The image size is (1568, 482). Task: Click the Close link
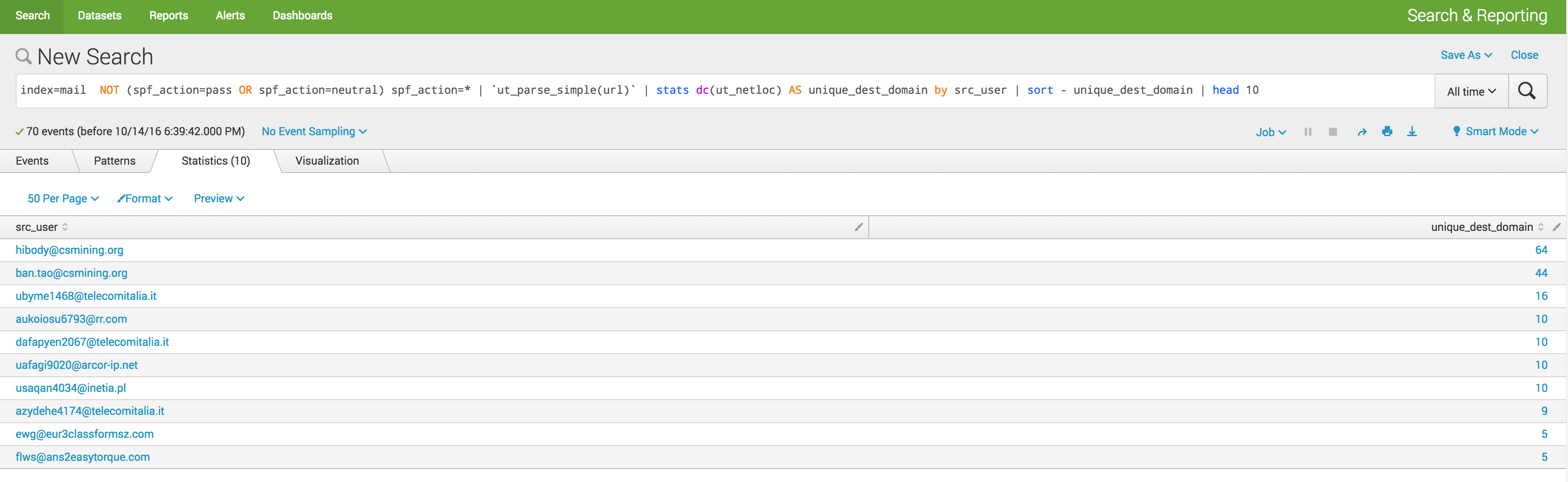[x=1523, y=55]
